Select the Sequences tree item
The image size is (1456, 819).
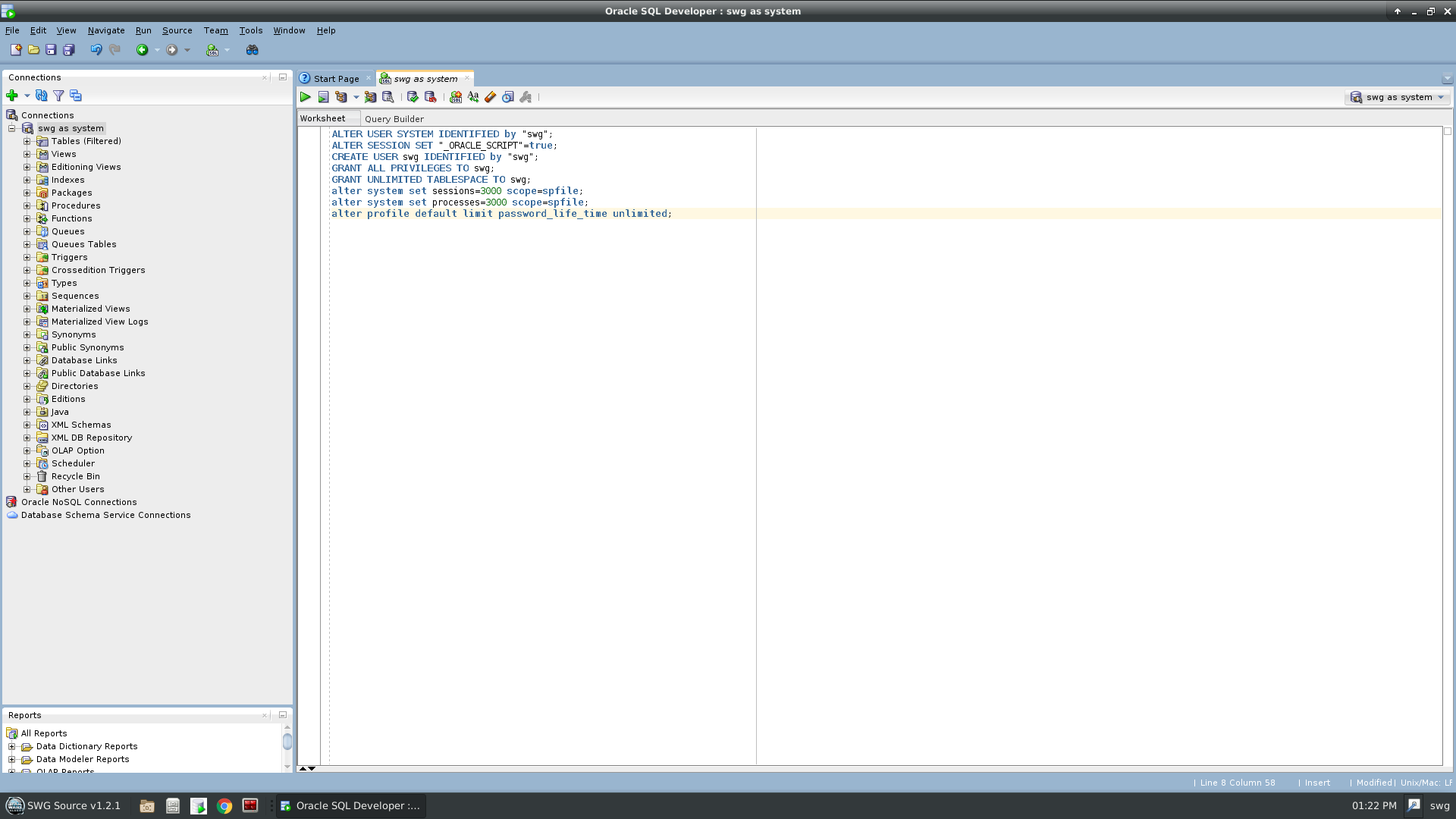tap(75, 297)
